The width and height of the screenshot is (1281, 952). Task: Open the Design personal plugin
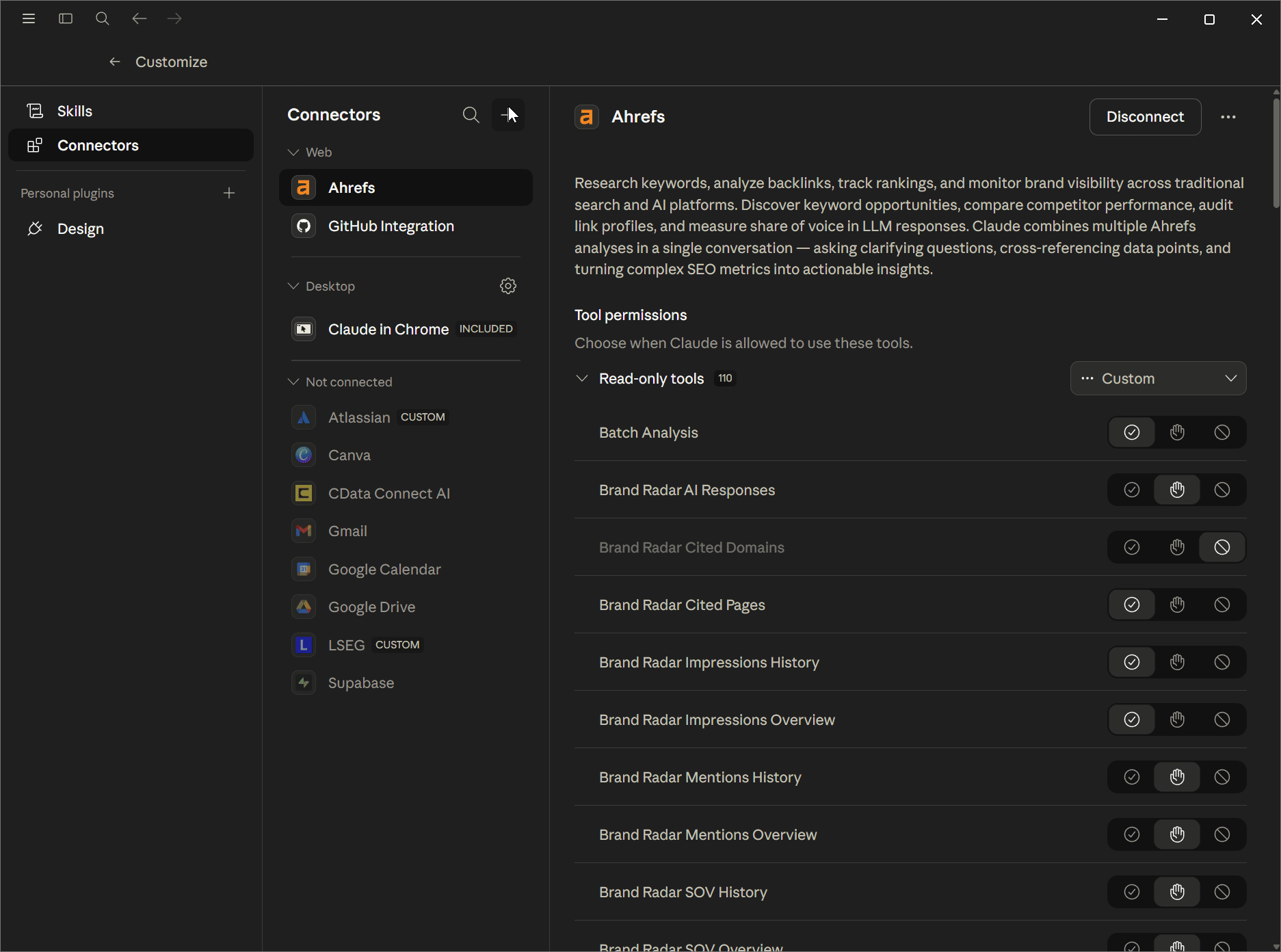131,228
